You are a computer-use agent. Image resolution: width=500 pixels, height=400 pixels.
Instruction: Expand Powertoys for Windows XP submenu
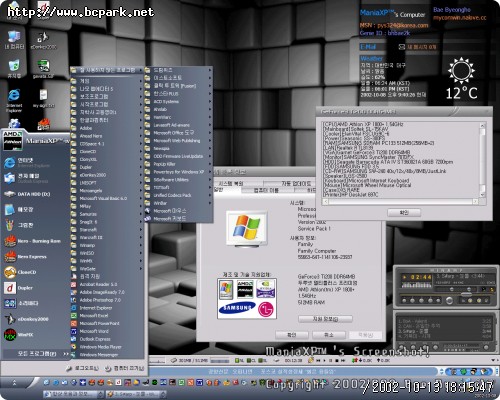178,172
